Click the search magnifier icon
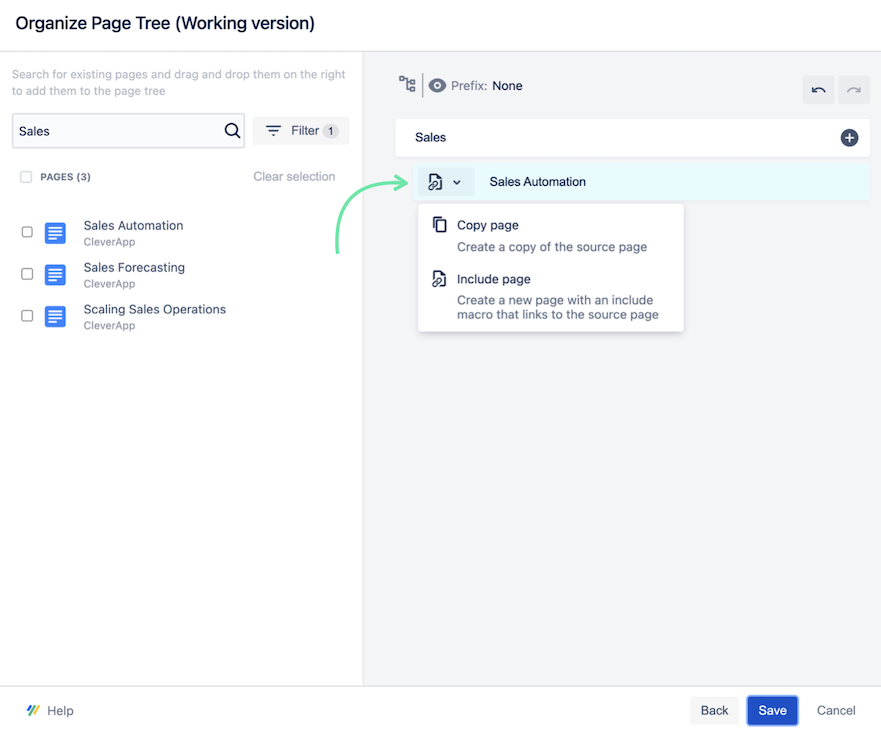This screenshot has height=732, width=881. [x=232, y=130]
